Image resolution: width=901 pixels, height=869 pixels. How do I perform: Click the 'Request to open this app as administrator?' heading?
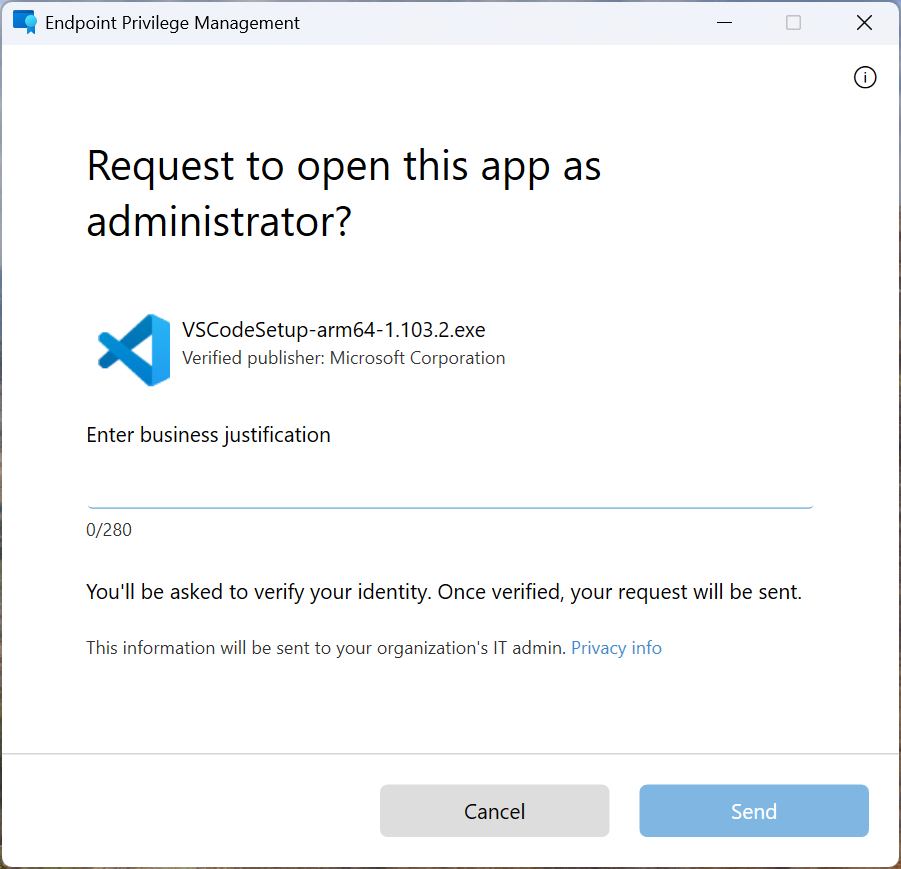[x=344, y=193]
